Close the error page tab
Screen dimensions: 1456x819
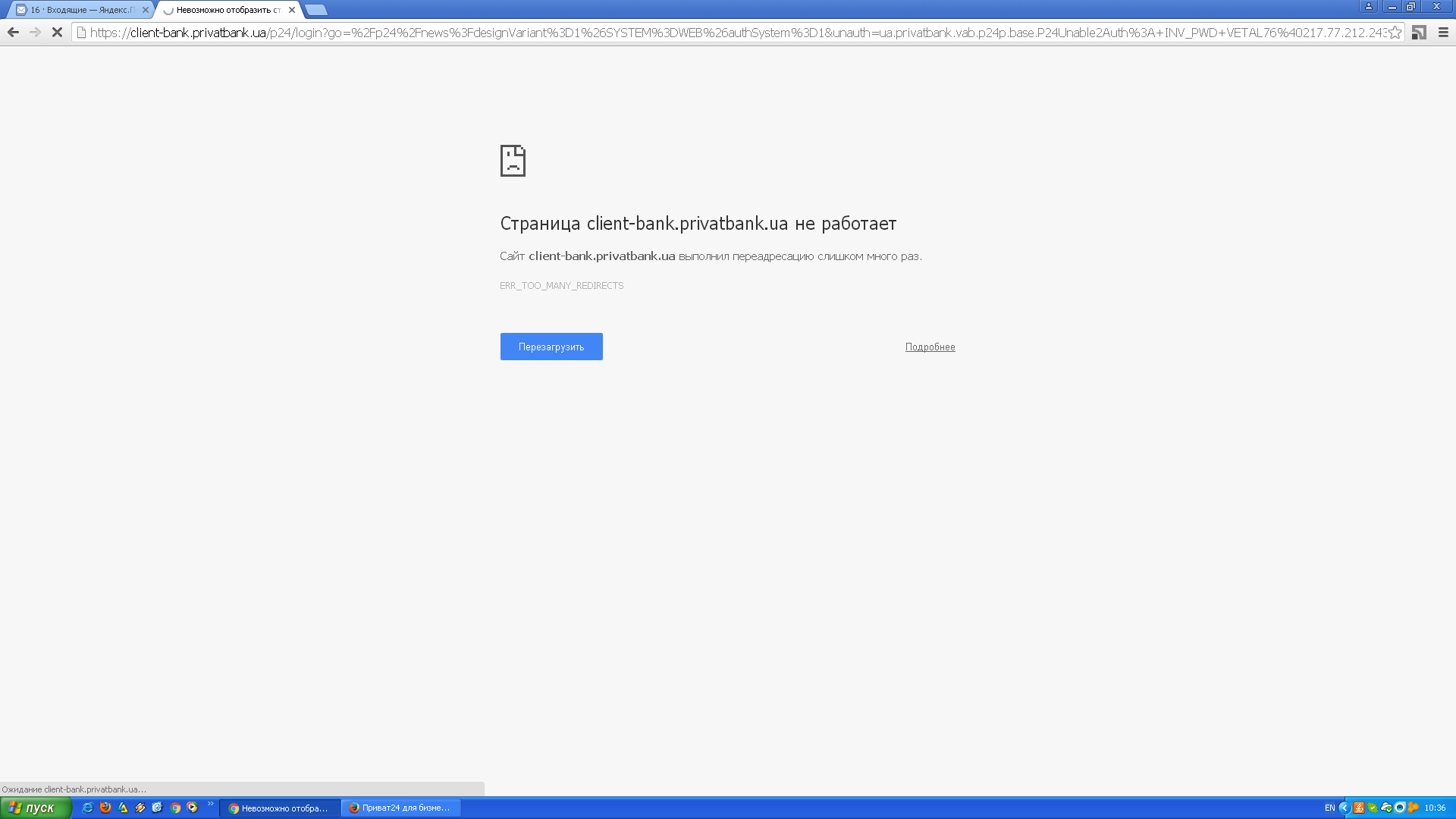[x=292, y=10]
